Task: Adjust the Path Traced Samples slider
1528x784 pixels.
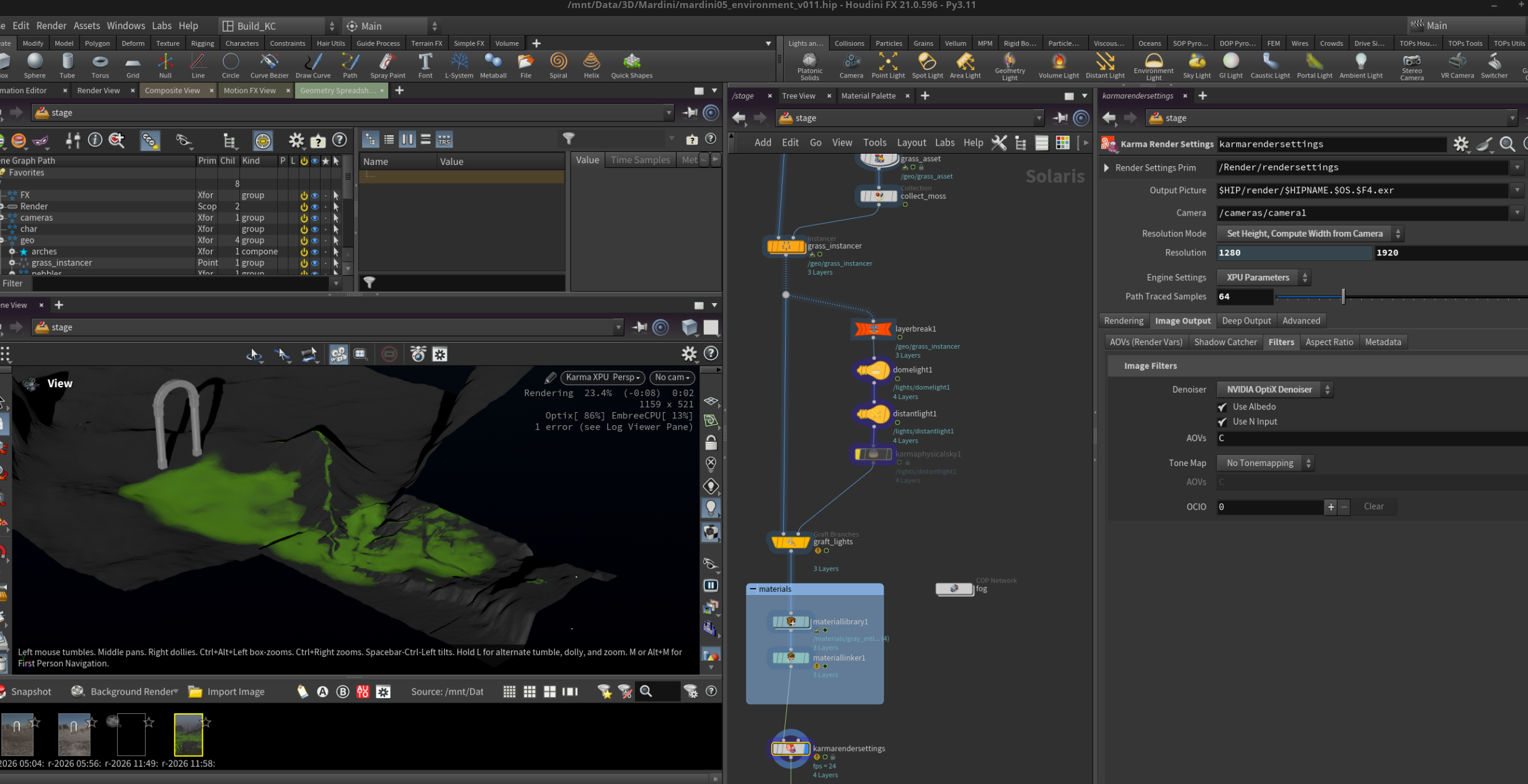Action: (x=1343, y=296)
